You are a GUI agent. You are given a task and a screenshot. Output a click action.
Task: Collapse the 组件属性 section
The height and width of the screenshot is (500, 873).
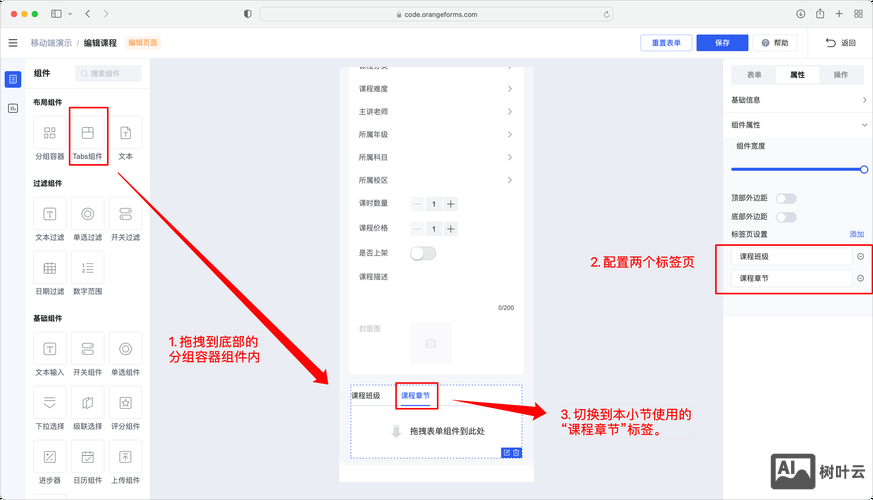coord(798,125)
